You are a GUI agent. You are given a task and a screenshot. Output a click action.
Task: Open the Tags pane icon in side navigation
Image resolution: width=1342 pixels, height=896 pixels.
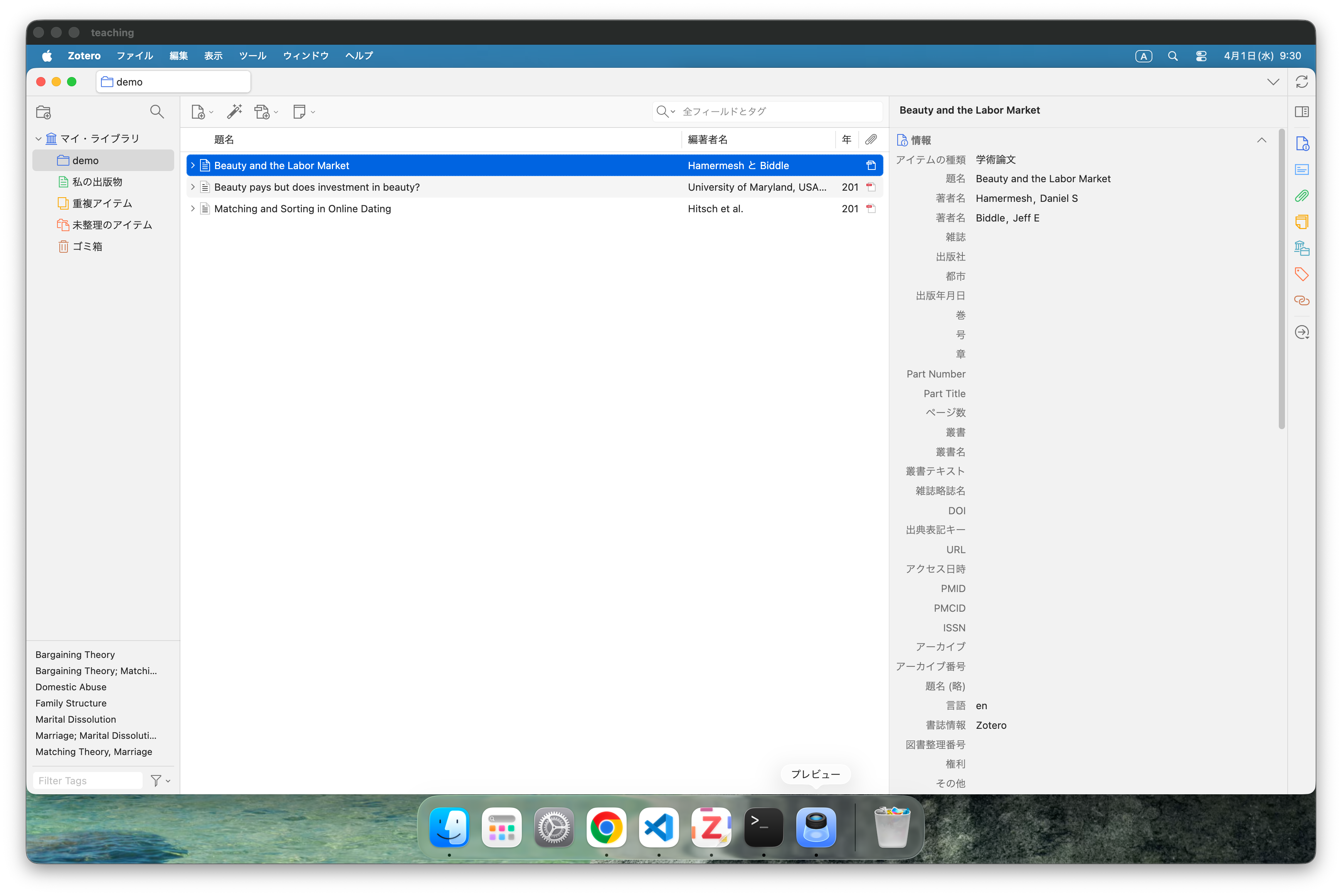1302,274
